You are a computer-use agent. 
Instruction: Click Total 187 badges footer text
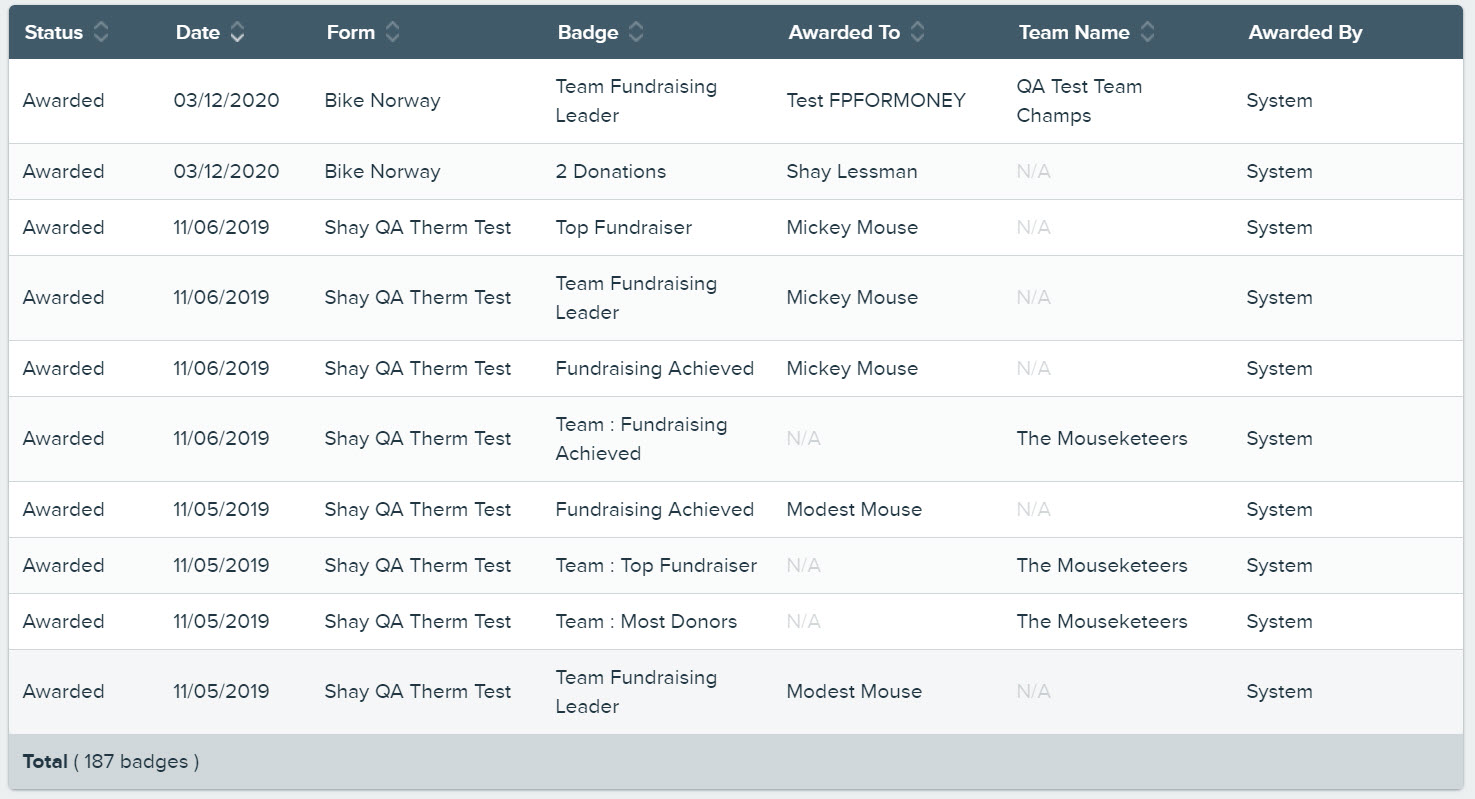tap(111, 761)
